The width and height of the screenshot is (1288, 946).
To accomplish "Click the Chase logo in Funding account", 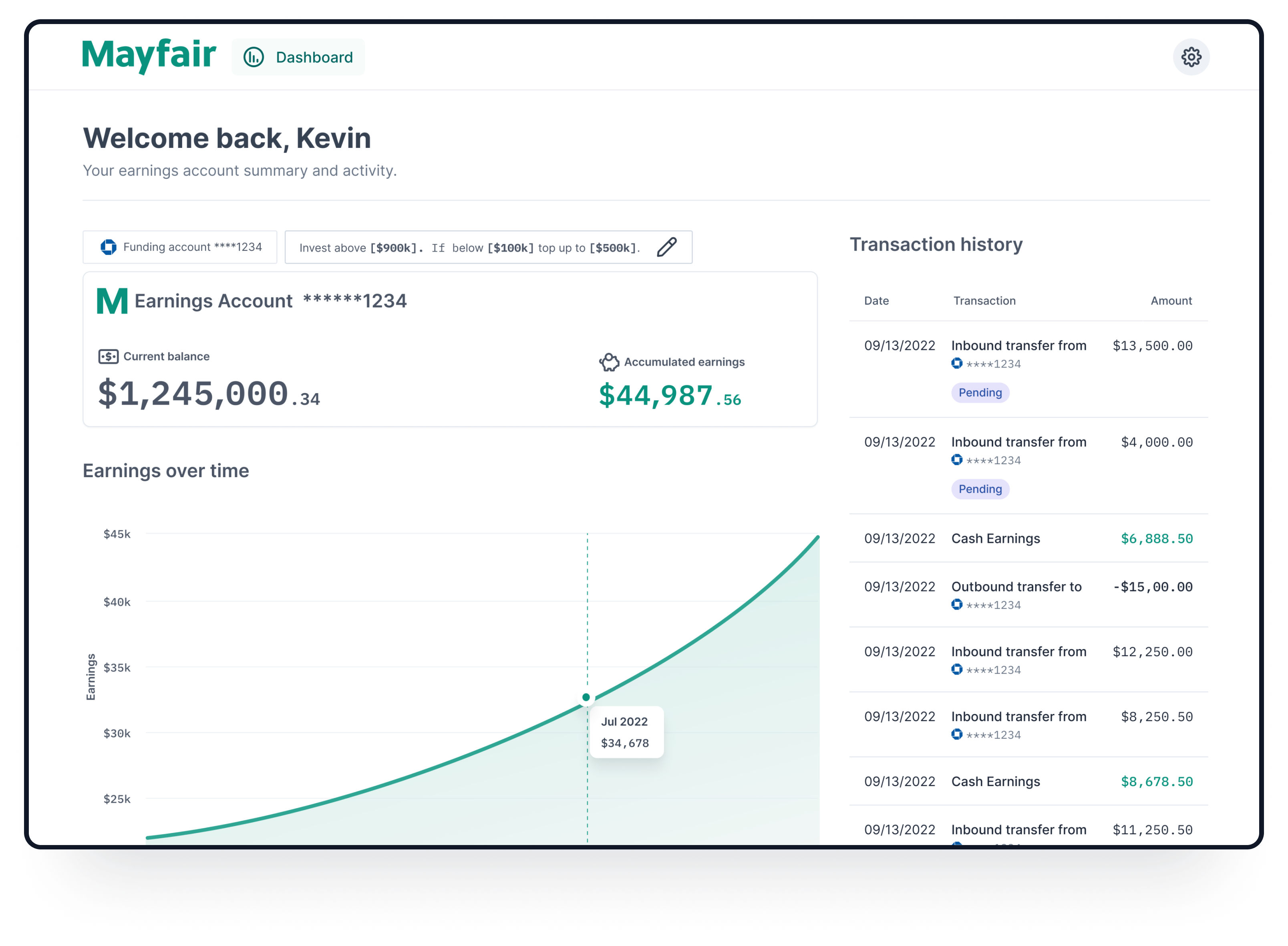I will pyautogui.click(x=108, y=247).
